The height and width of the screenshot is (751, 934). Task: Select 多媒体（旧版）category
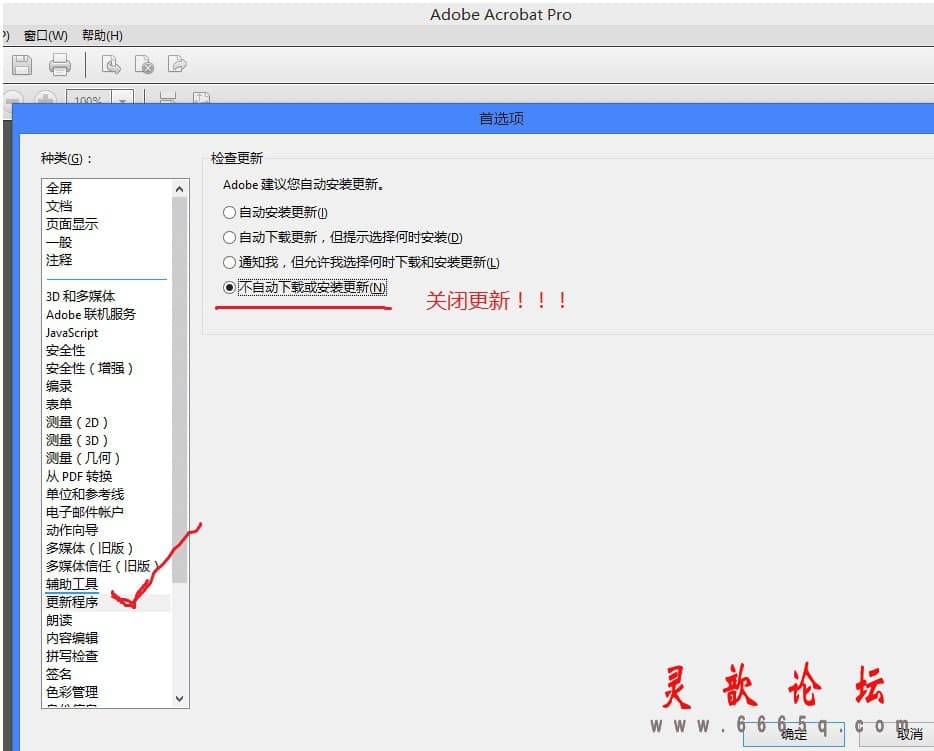[x=89, y=548]
